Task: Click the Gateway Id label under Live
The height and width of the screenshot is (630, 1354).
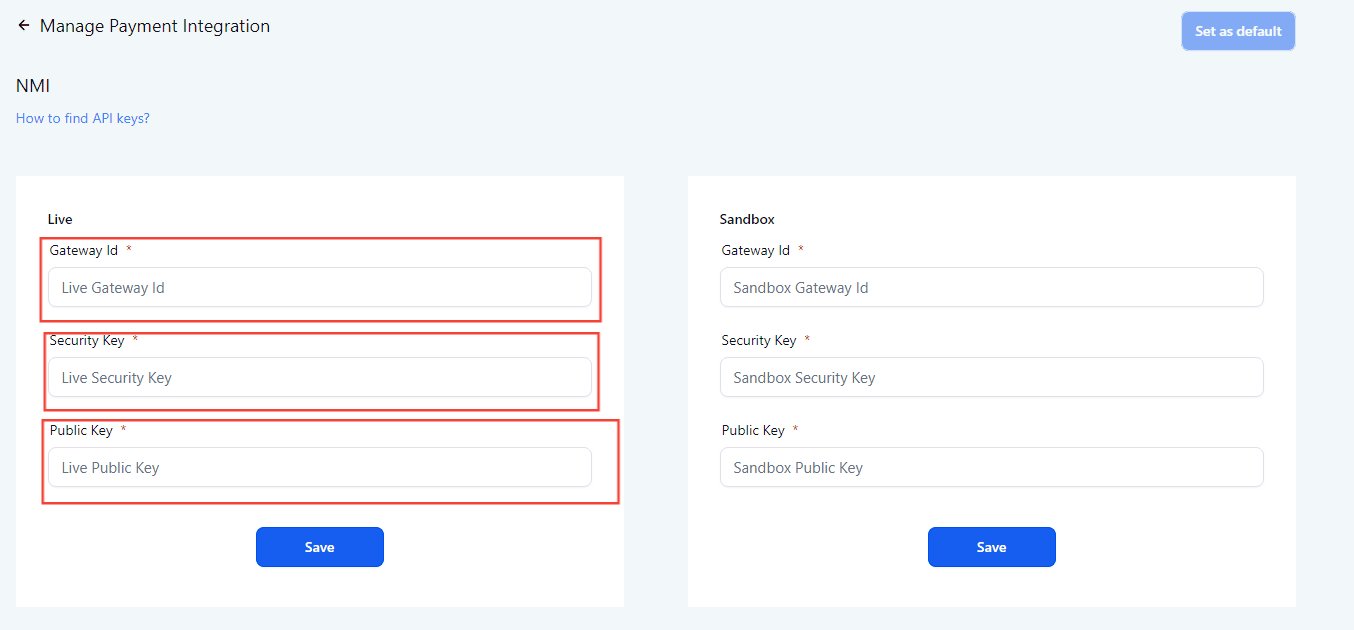Action: point(84,250)
